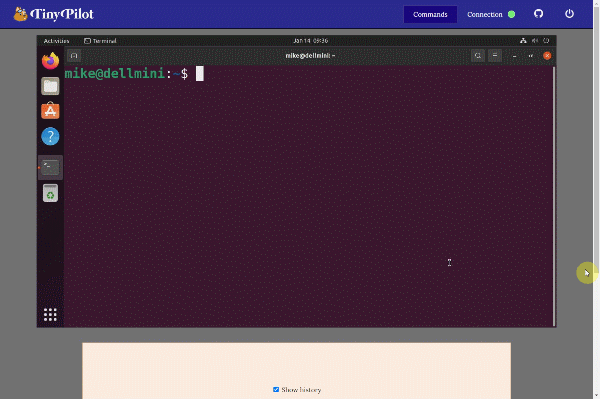
Task: Click the power icon in the header
Action: (569, 14)
